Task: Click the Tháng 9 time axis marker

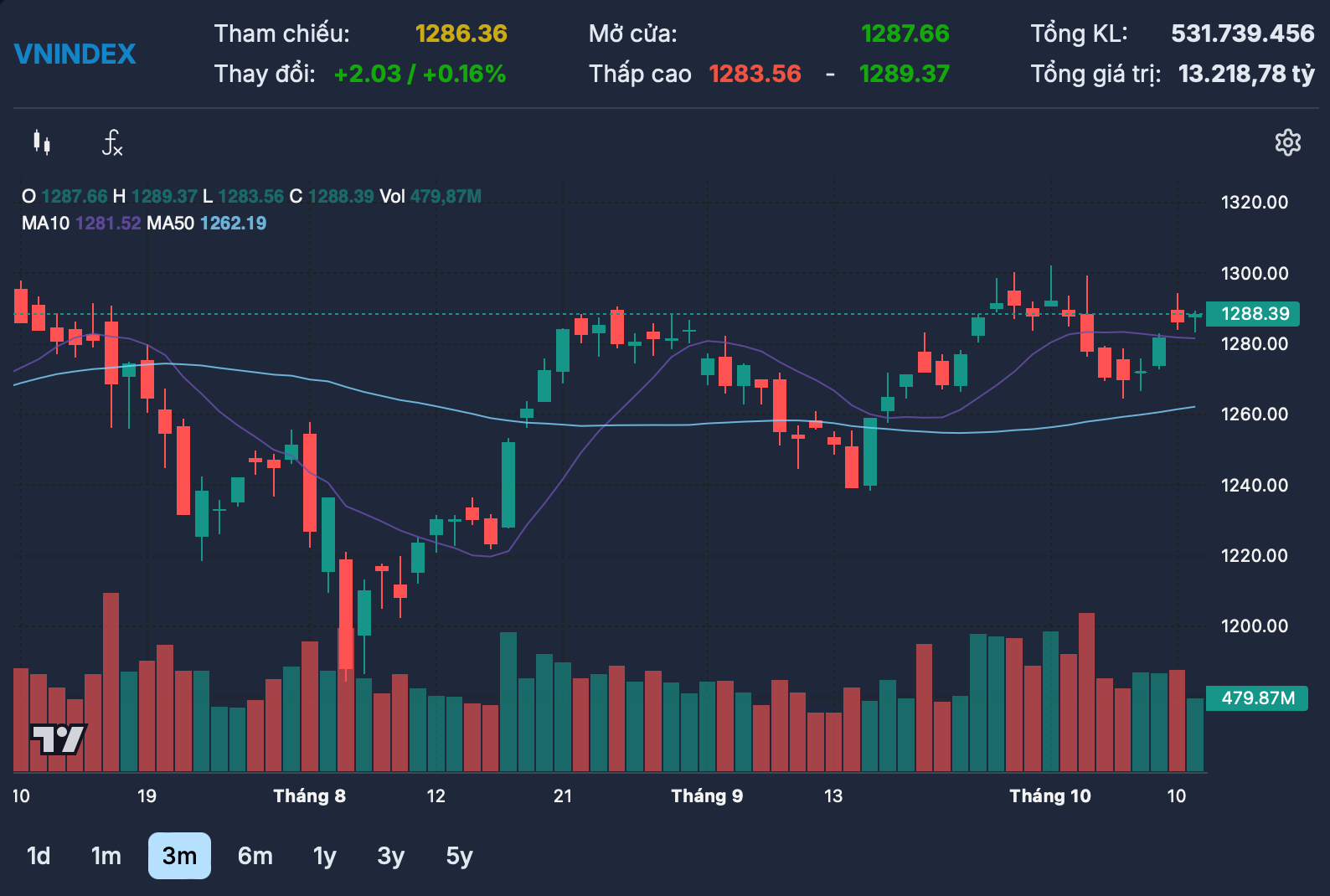Action: tap(707, 796)
